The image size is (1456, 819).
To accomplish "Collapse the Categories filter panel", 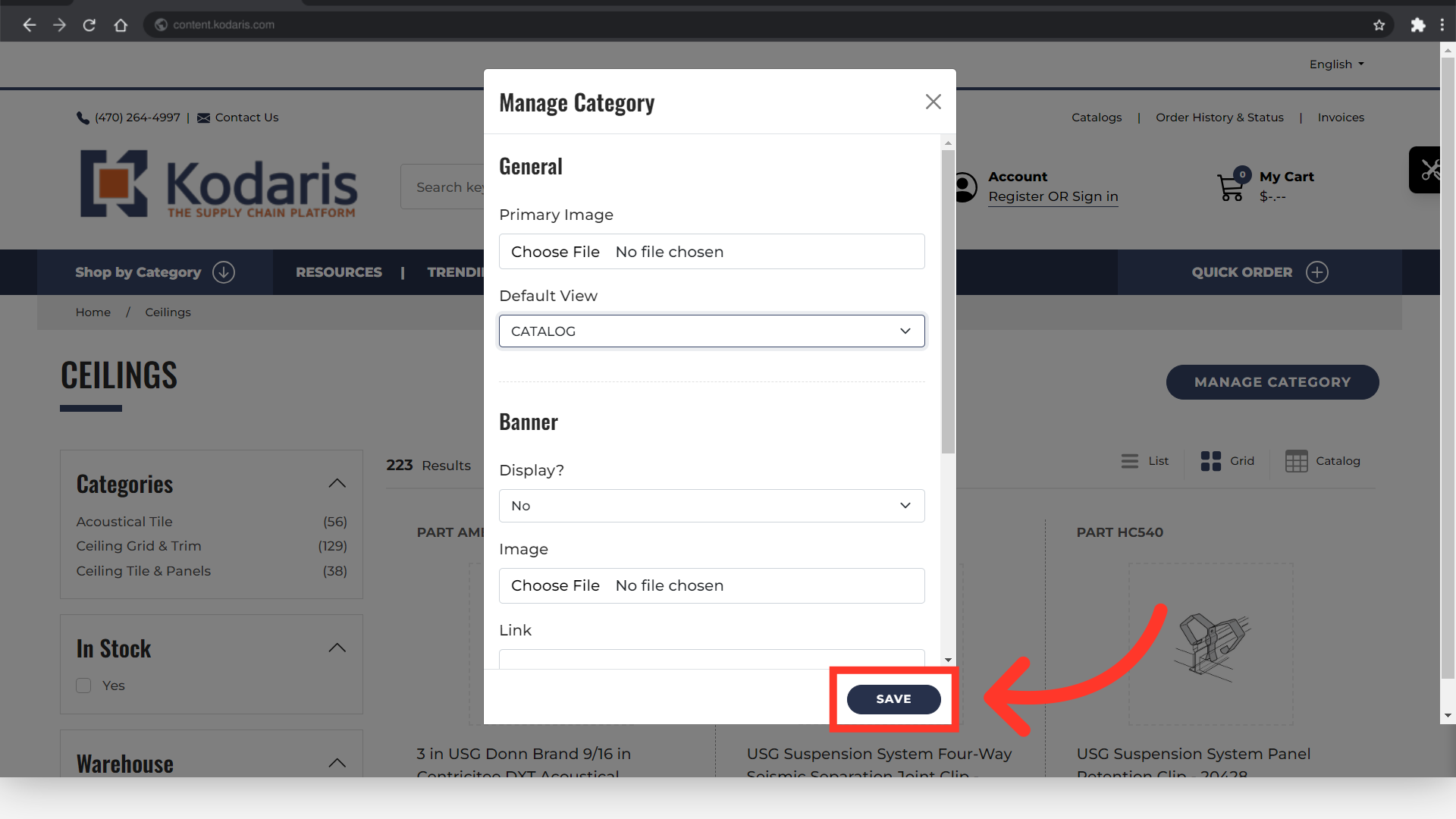I will tap(337, 484).
